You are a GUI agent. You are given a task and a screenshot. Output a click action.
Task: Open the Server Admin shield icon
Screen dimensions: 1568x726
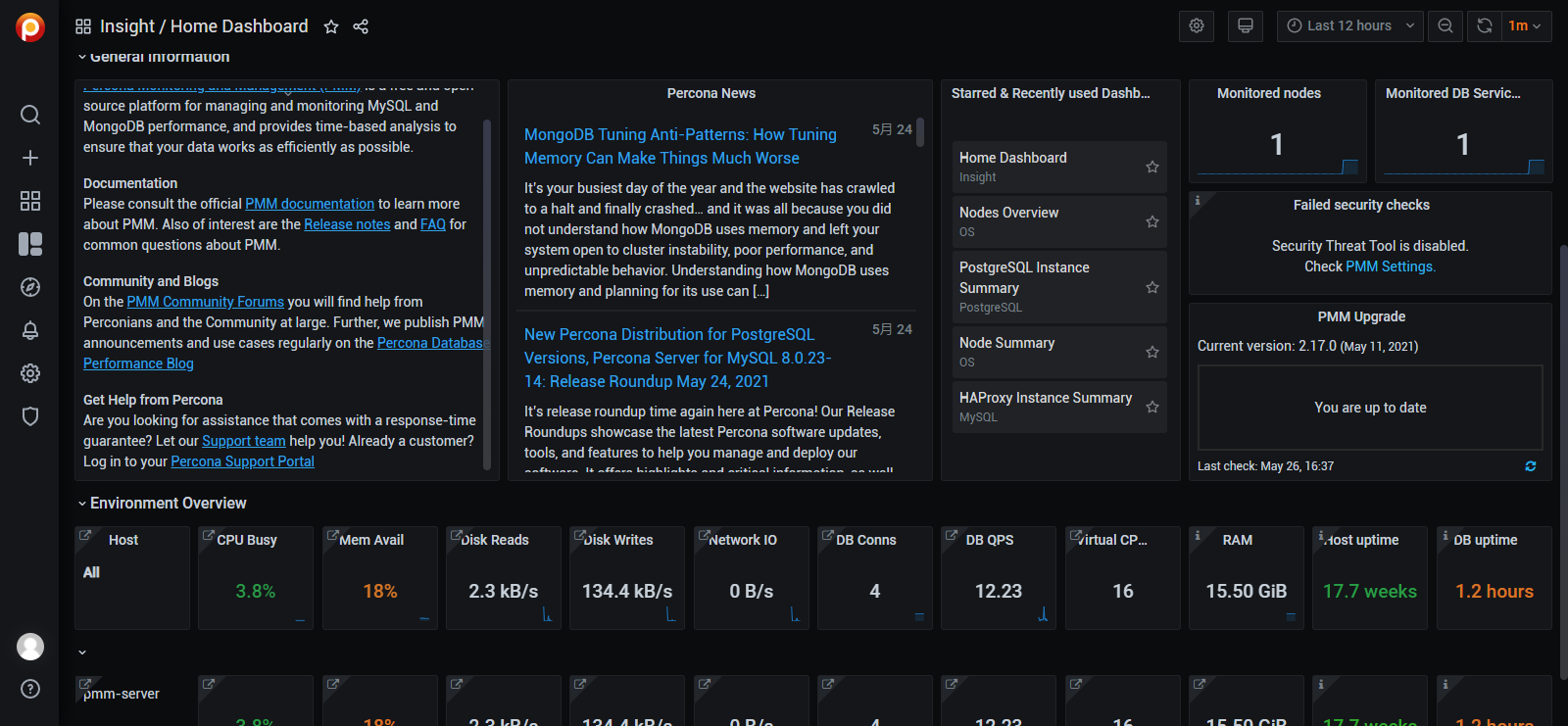30,416
